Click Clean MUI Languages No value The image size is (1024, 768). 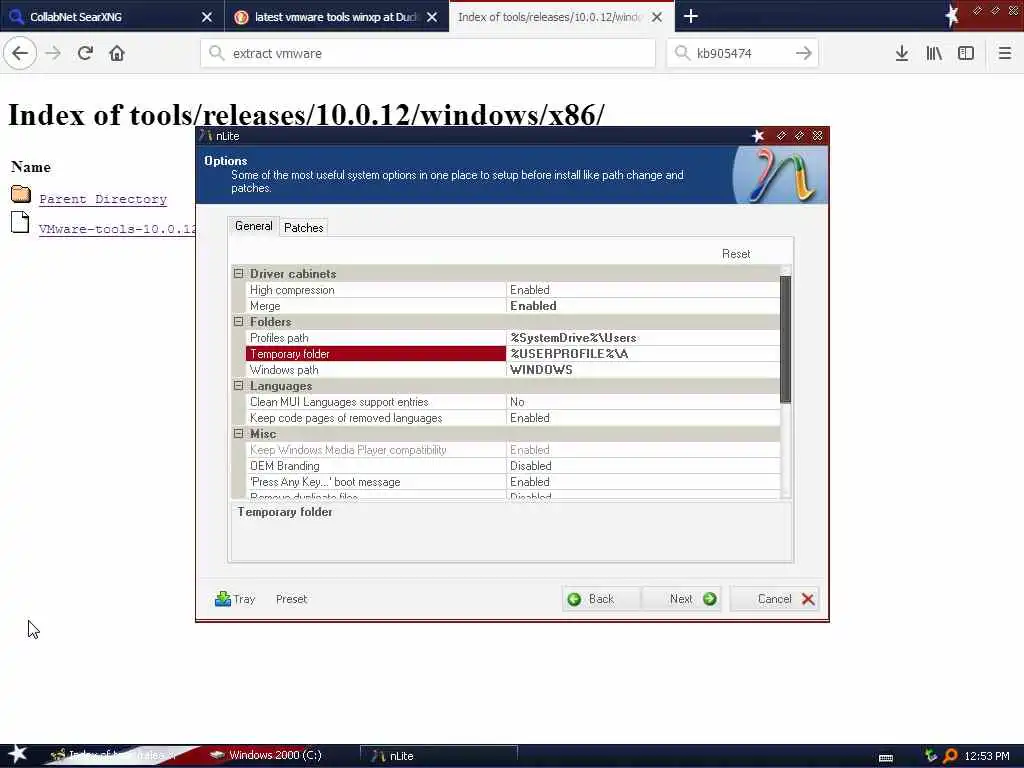[x=643, y=402]
